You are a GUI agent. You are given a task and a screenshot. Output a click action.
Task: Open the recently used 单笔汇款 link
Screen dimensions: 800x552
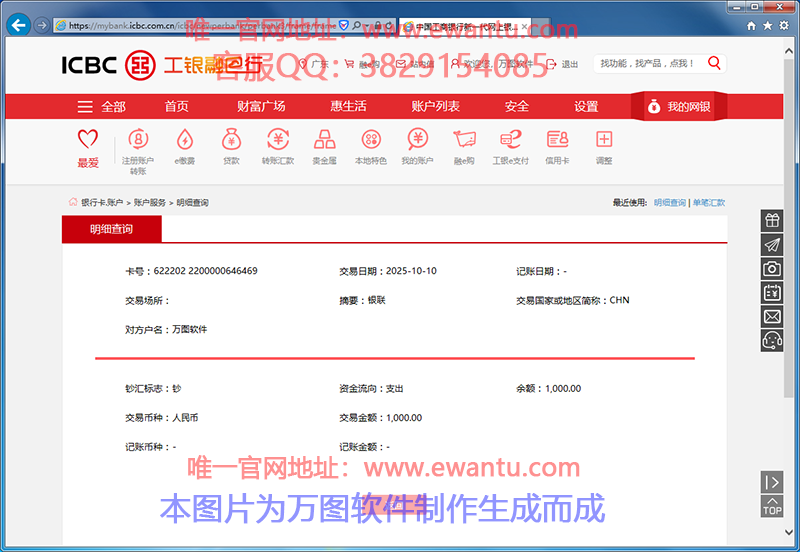tap(709, 203)
